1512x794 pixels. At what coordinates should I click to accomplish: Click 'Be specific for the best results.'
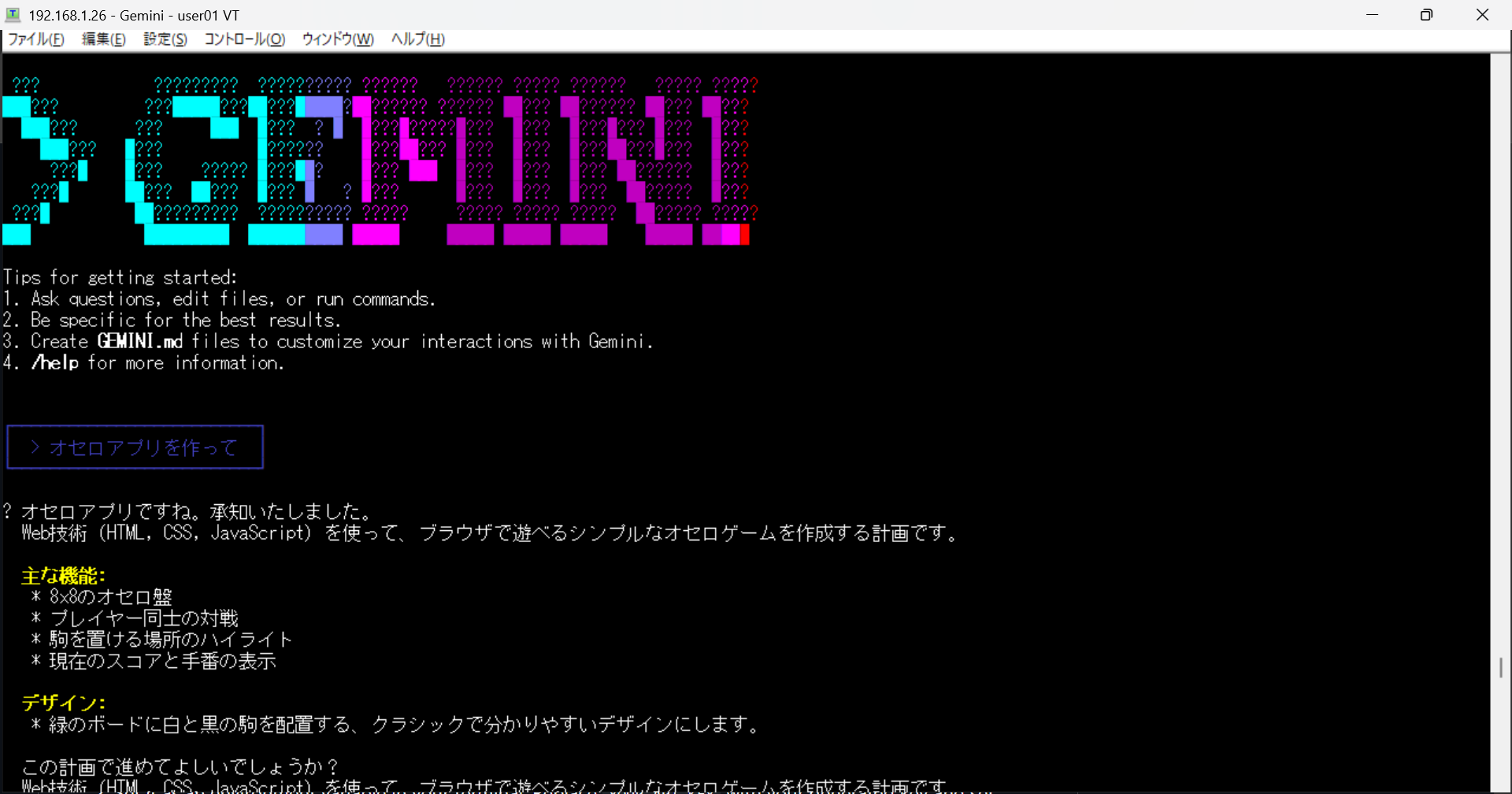pos(186,321)
